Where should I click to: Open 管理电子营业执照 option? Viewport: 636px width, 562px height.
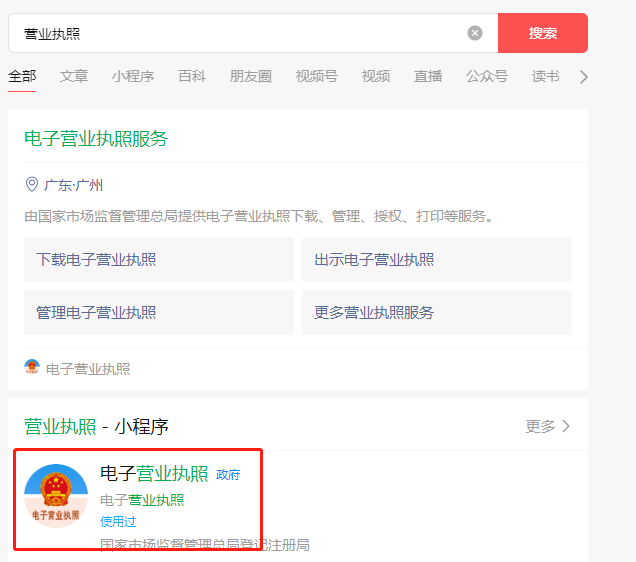pos(159,312)
